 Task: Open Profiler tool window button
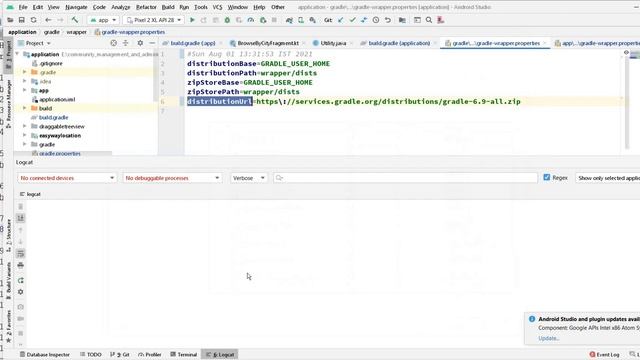pyautogui.click(x=150, y=354)
